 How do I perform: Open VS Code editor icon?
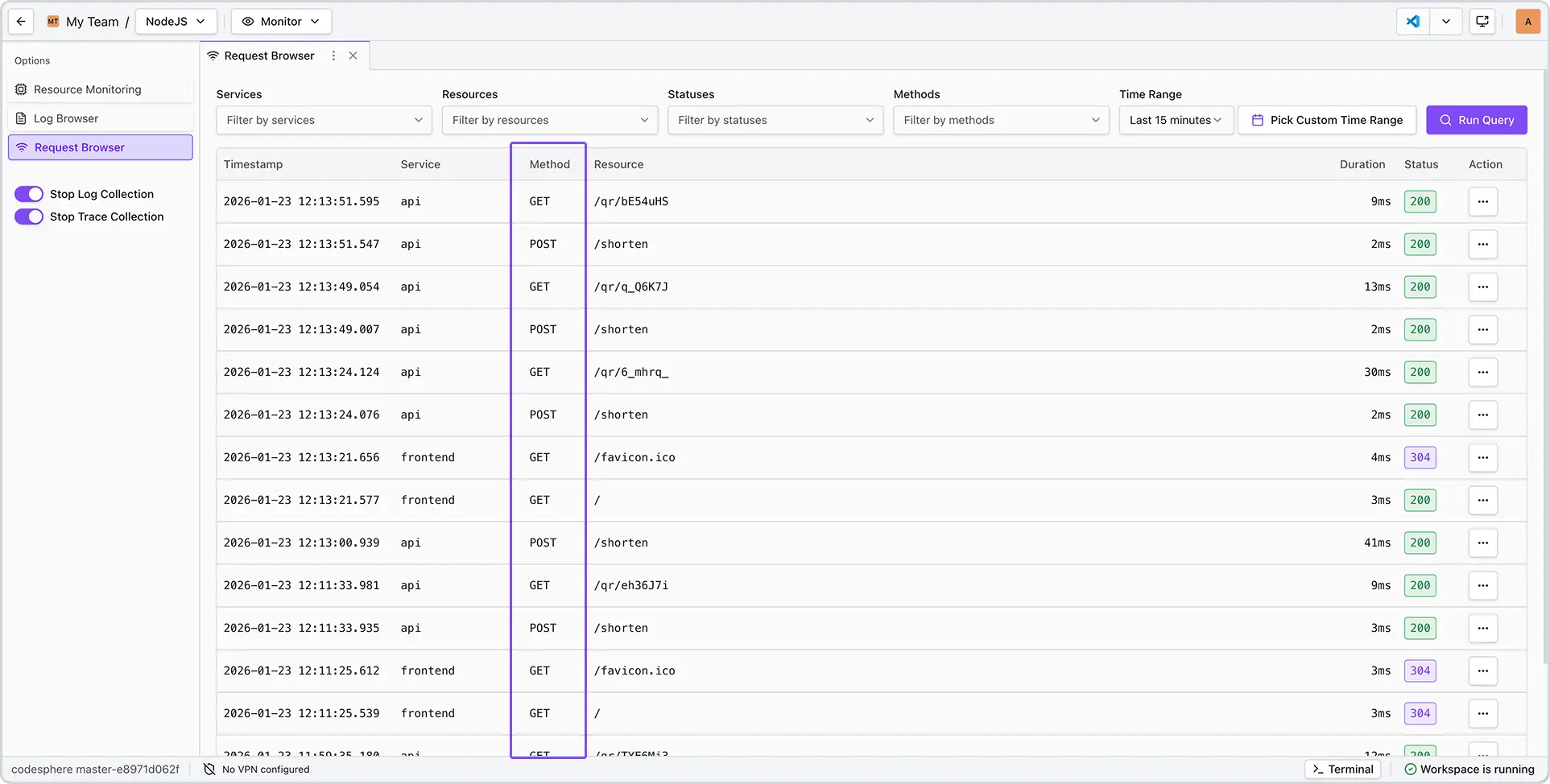click(x=1413, y=22)
